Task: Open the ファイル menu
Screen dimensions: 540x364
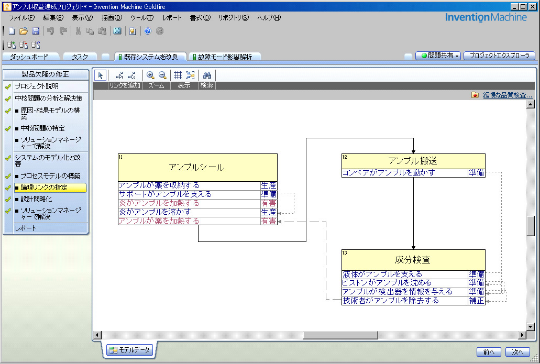Action: pos(22,18)
